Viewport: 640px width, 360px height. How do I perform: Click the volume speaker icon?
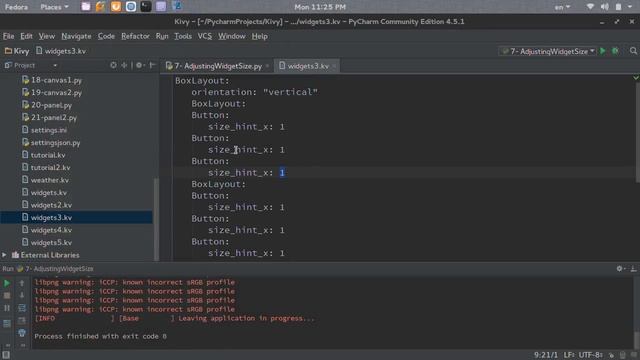point(605,7)
